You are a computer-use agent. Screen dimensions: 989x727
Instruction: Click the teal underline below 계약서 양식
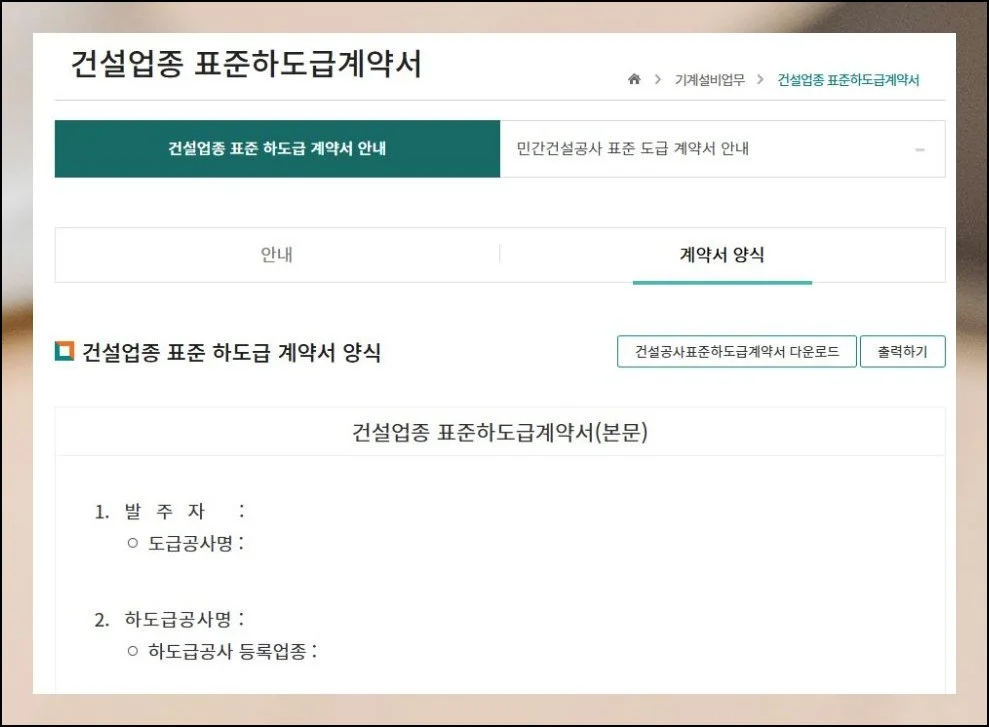point(720,284)
